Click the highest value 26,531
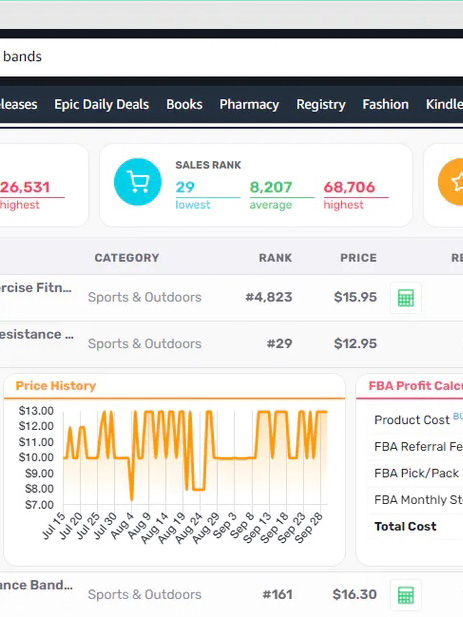This screenshot has height=617, width=463. click(25, 187)
